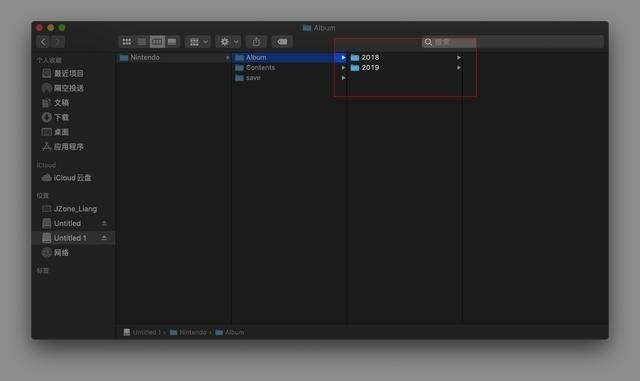
Task: Expand the 2018 folder
Action: 459,58
